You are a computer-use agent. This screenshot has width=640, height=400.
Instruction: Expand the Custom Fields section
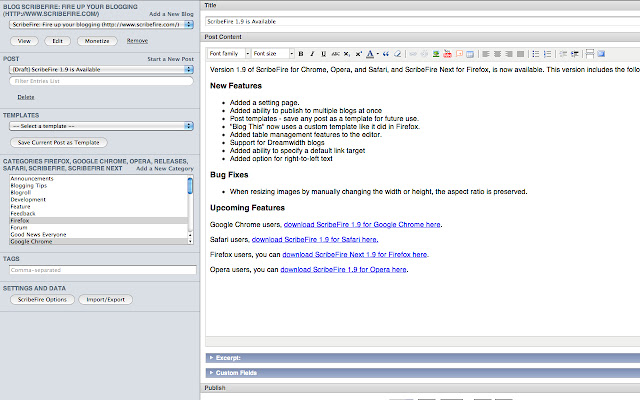[423, 373]
